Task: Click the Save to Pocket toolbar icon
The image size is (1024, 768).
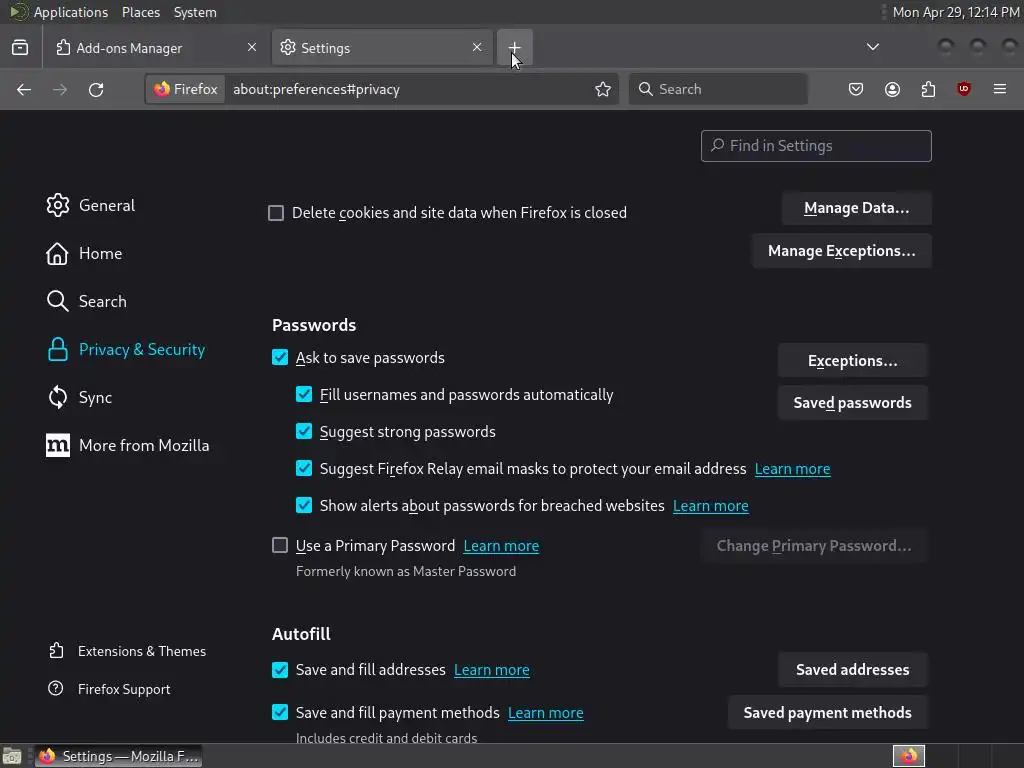Action: [x=856, y=89]
